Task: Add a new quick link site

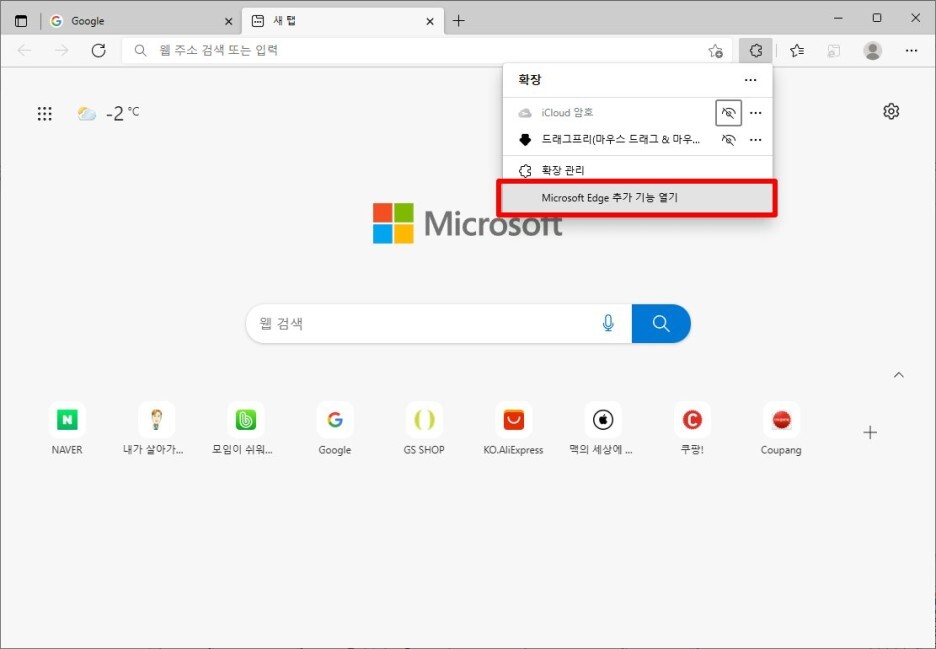Action: point(870,432)
